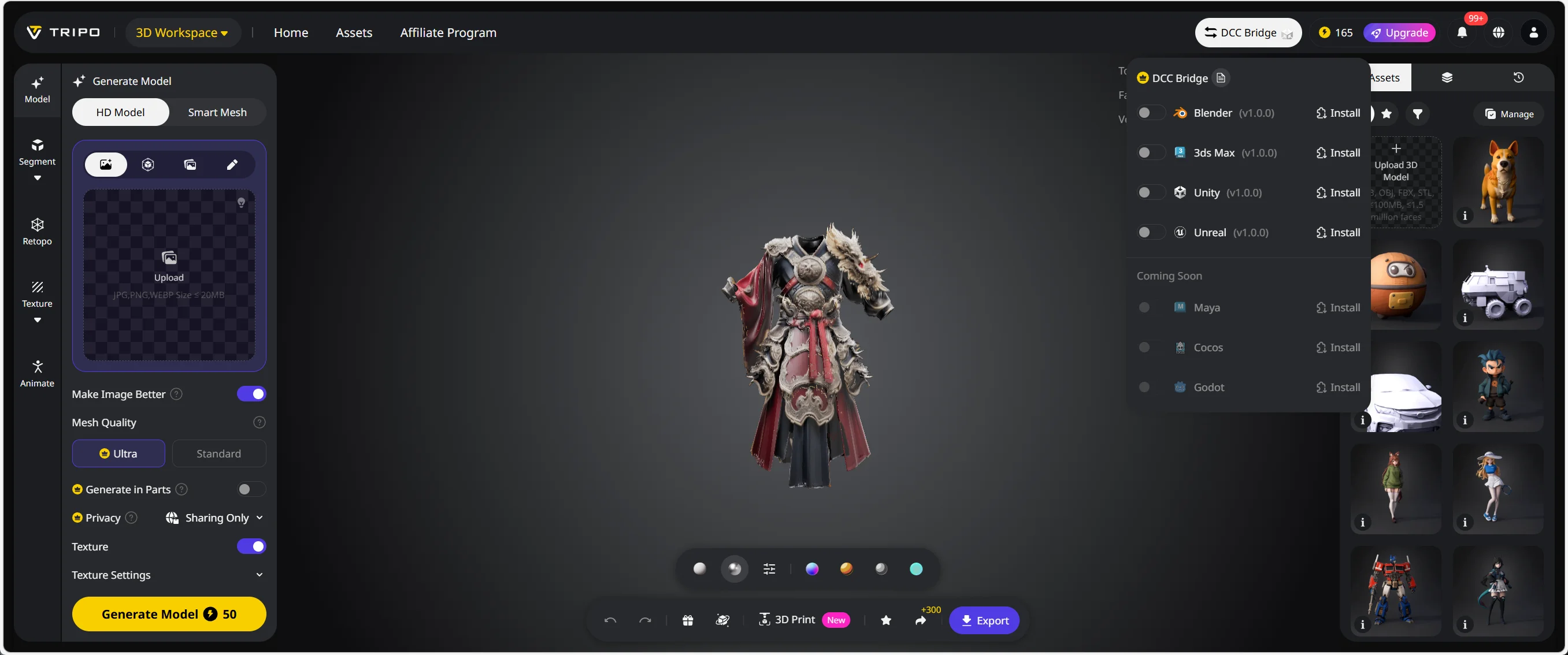Select the Retopo tool

click(37, 232)
